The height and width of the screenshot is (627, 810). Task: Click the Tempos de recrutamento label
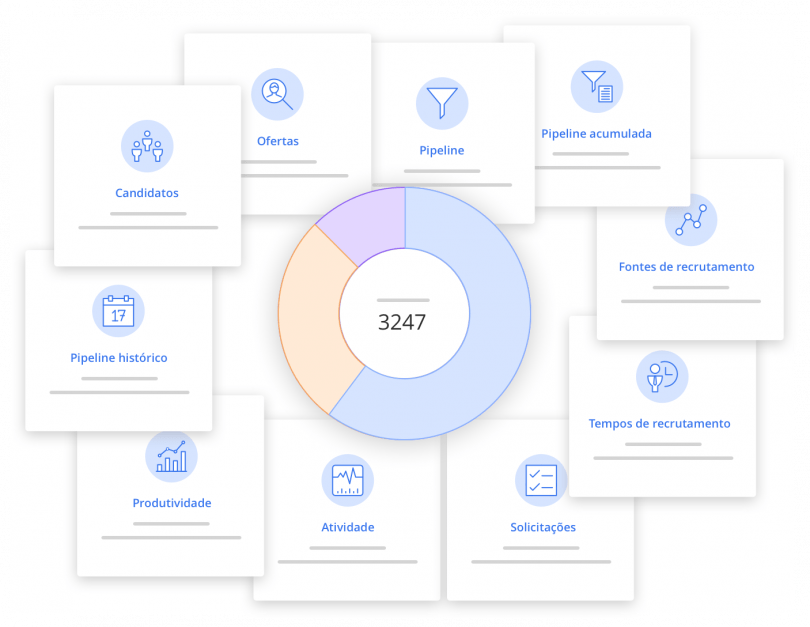(661, 423)
